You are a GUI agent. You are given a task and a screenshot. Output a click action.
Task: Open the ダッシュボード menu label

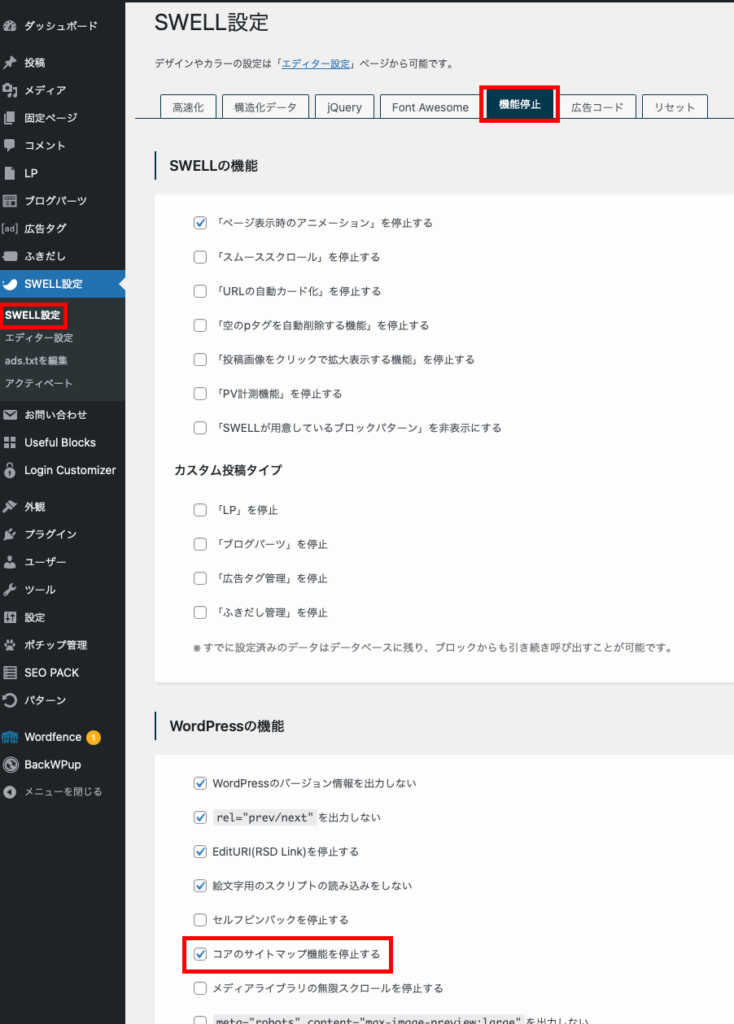tap(61, 26)
